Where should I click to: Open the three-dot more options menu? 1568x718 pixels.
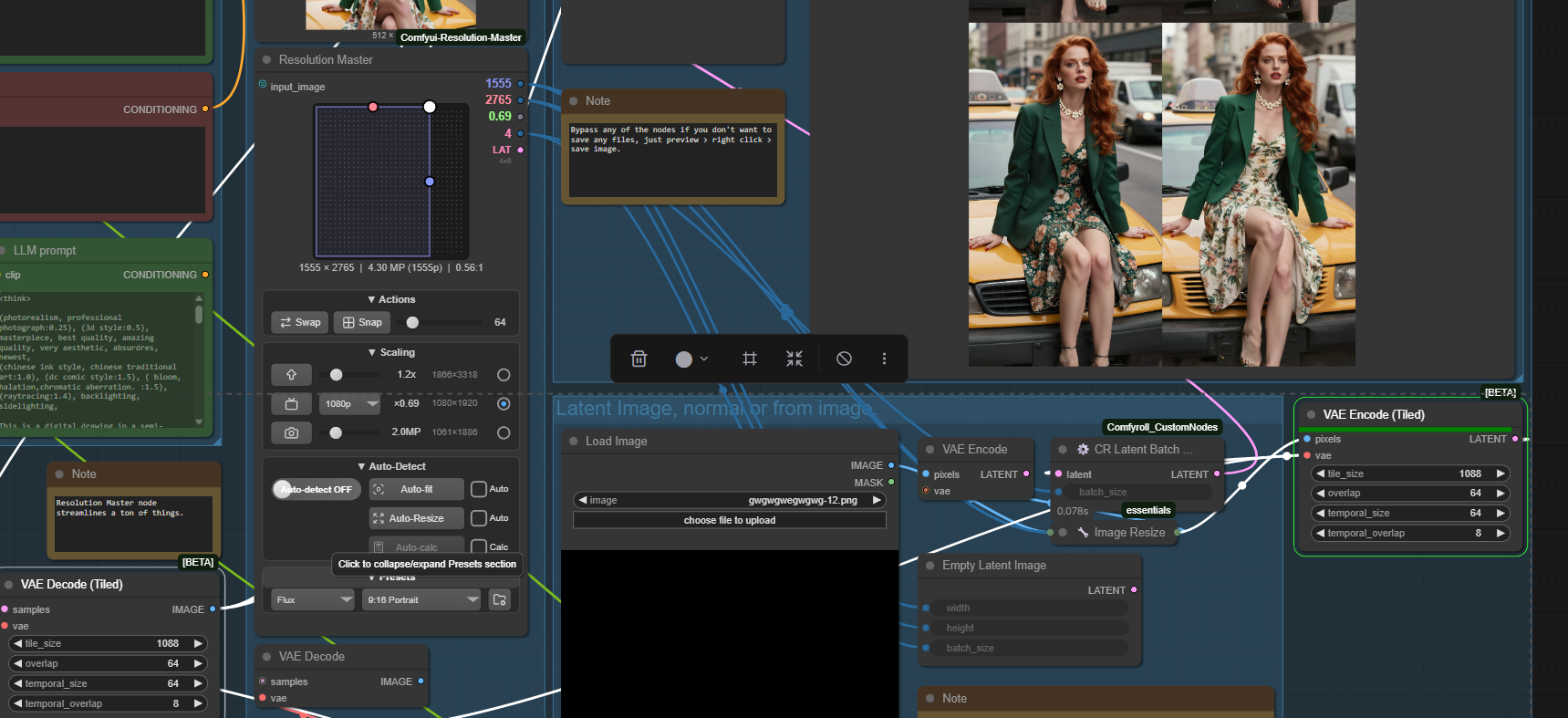884,359
